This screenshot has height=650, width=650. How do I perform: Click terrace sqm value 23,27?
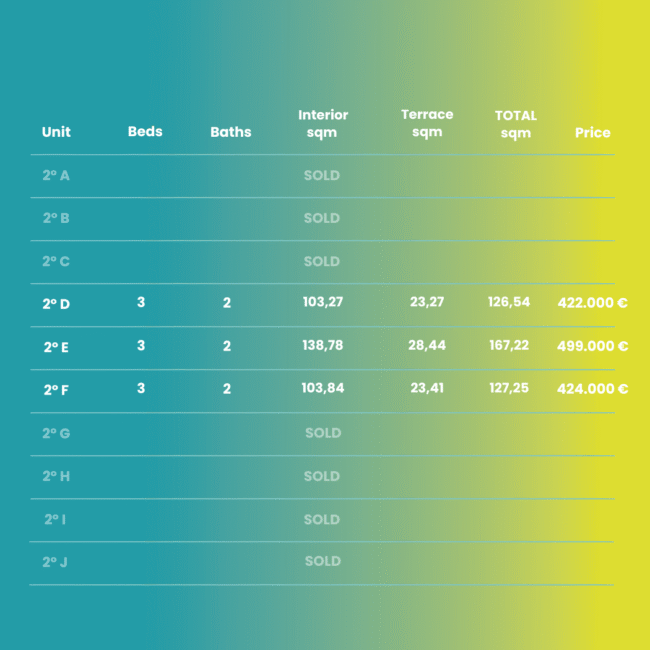(427, 301)
